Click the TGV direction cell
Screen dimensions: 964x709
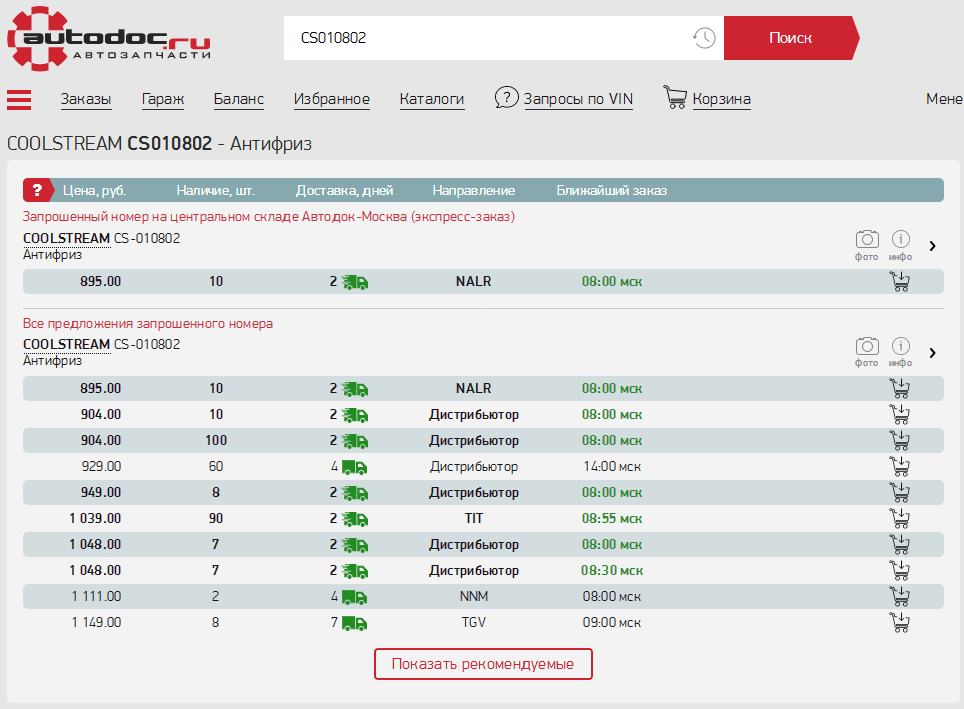(473, 622)
